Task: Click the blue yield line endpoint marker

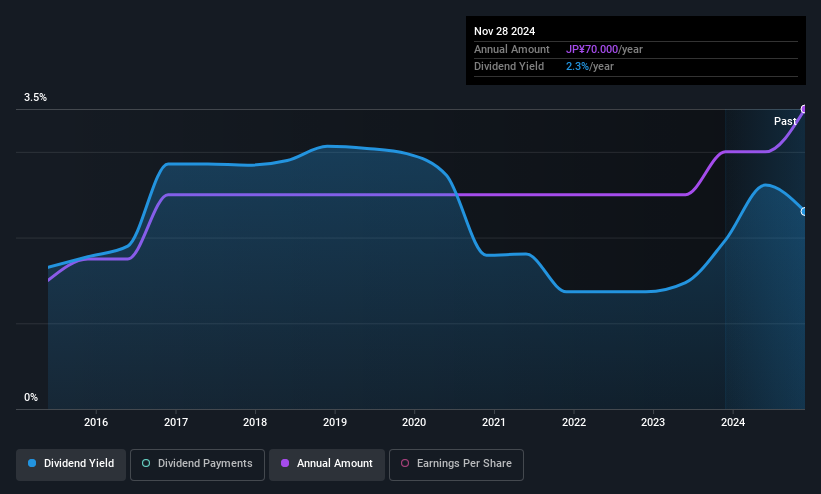Action: click(804, 212)
